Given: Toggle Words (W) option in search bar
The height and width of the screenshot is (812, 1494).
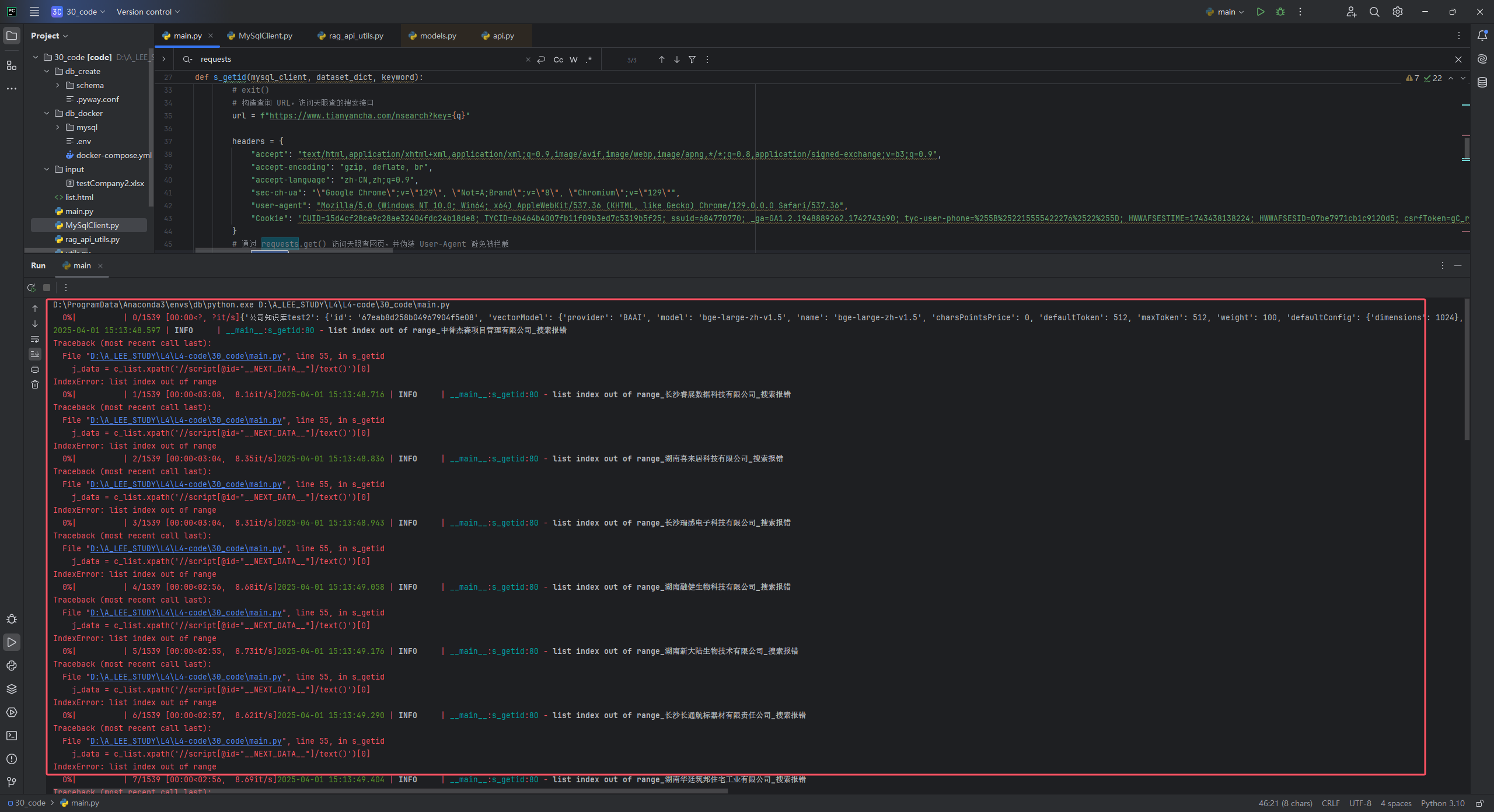Looking at the screenshot, I should coord(574,60).
